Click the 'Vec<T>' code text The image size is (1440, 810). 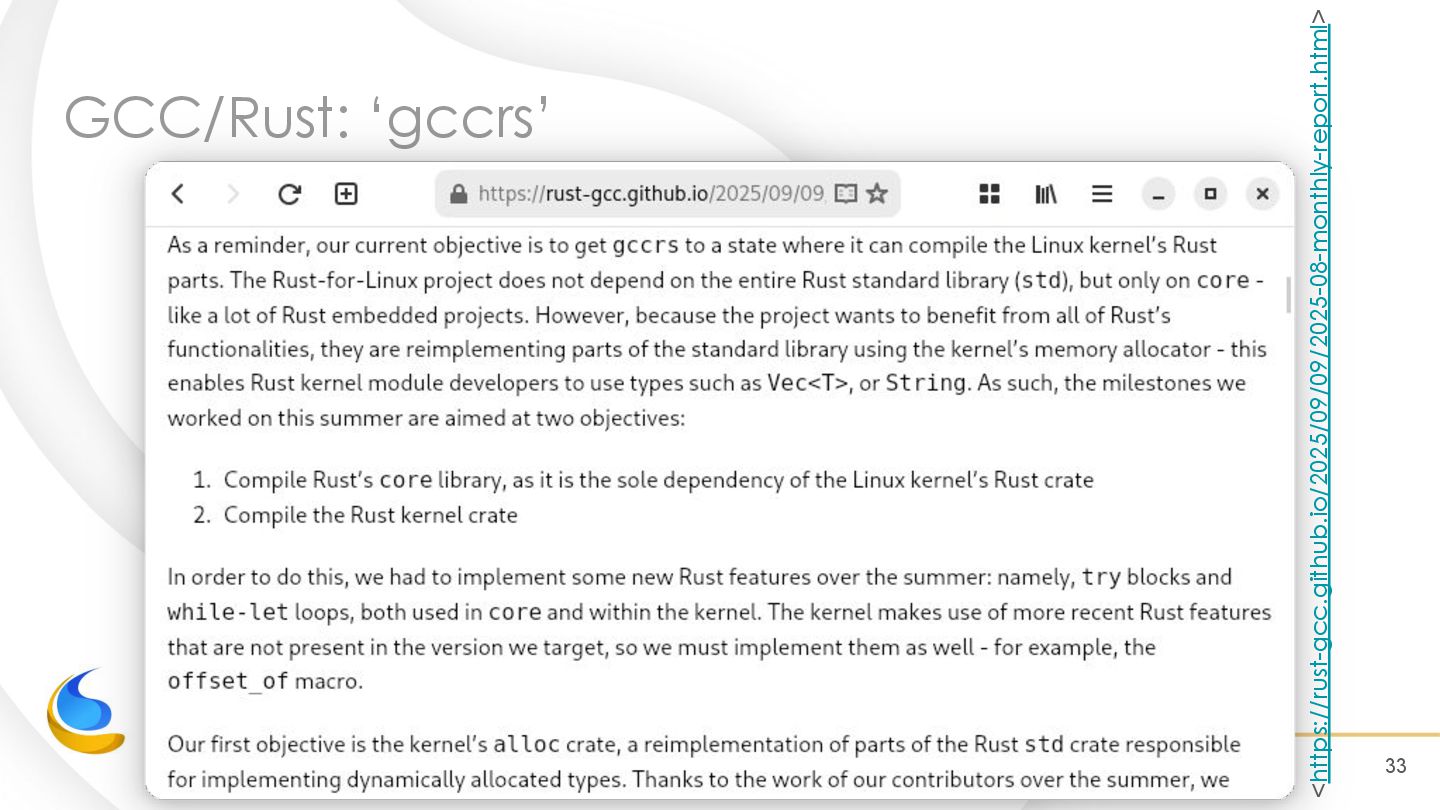click(x=808, y=383)
